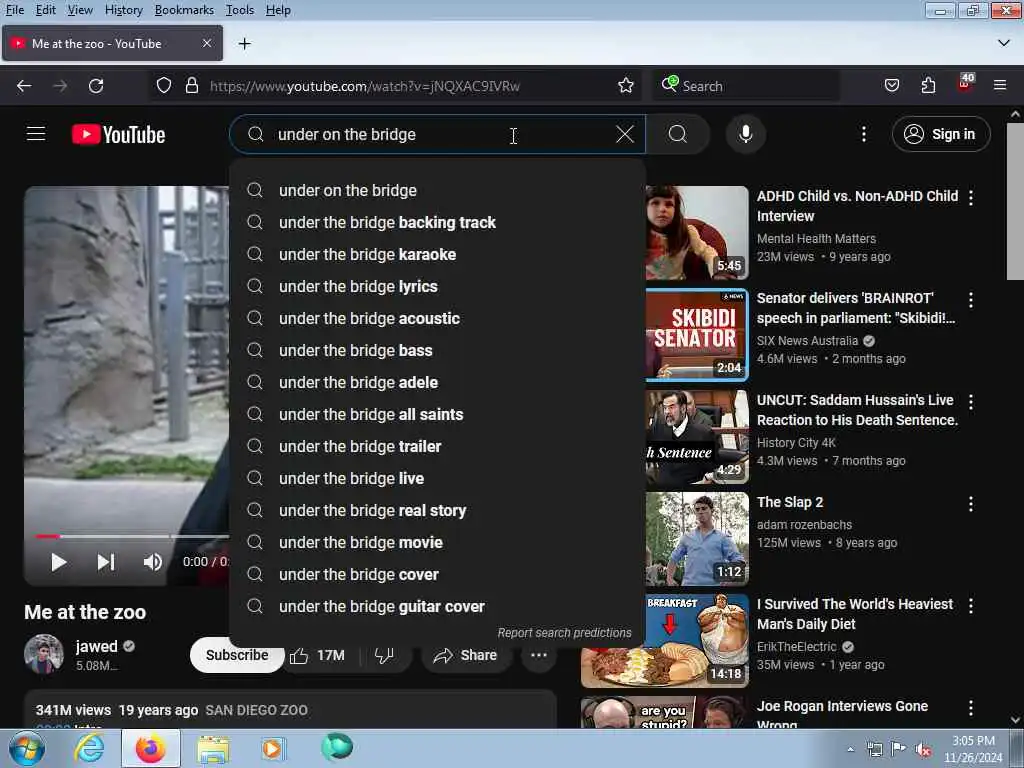Subscribe to the jawed channel
Viewport: 1024px width, 768px height.
(x=236, y=655)
